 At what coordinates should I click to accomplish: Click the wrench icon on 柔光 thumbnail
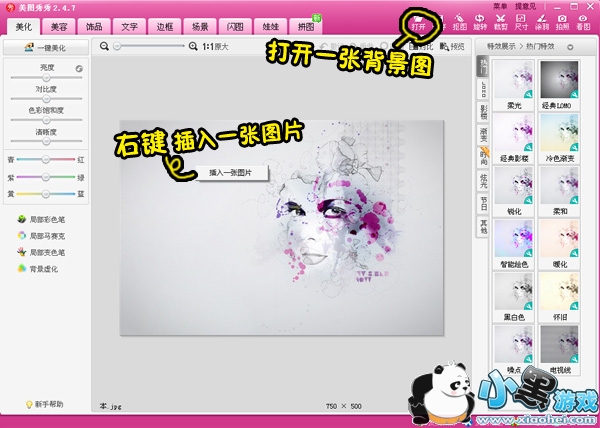point(528,94)
